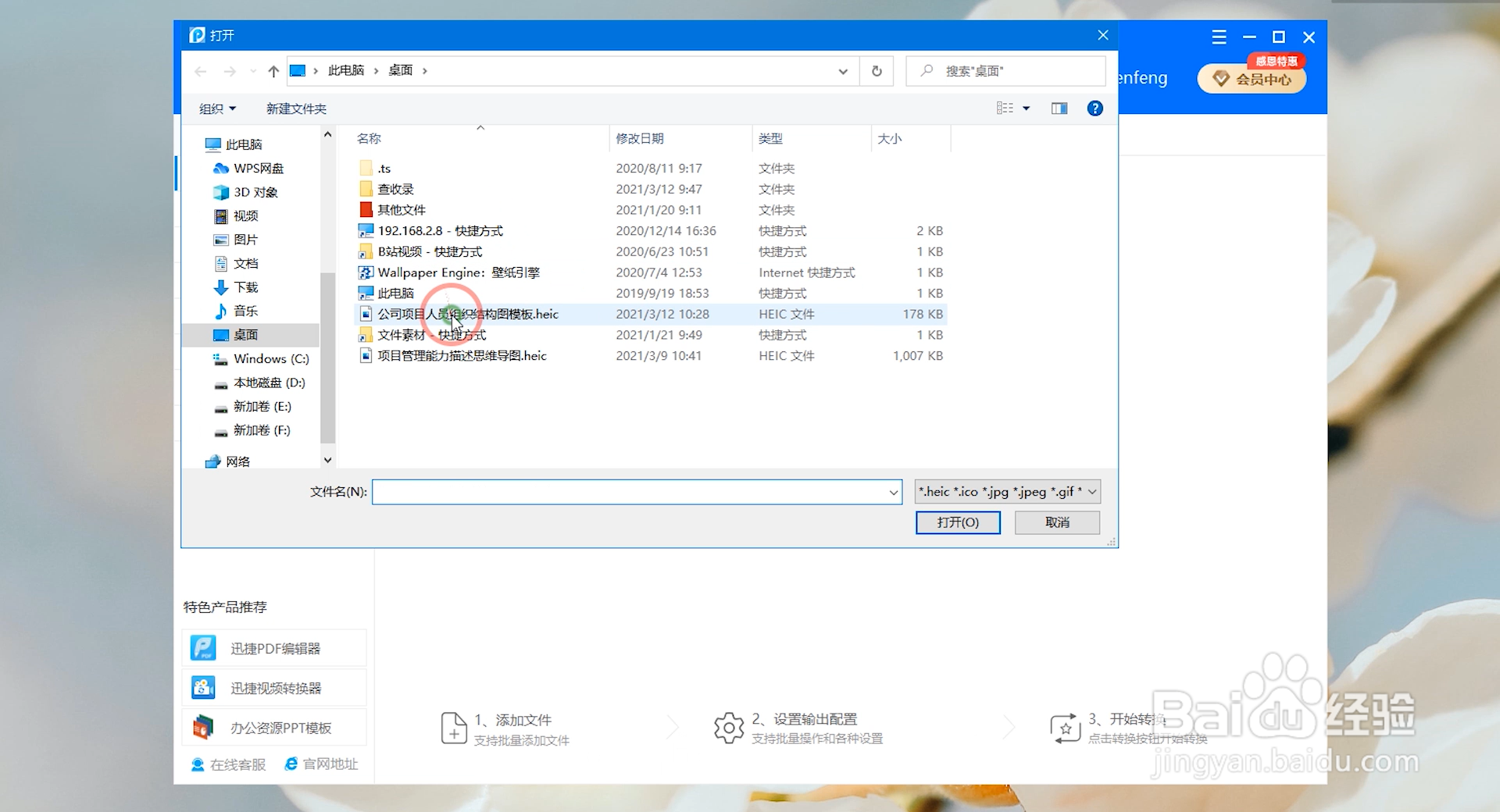1500x812 pixels.
Task: Sort by the 名称 column header
Action: tap(369, 138)
